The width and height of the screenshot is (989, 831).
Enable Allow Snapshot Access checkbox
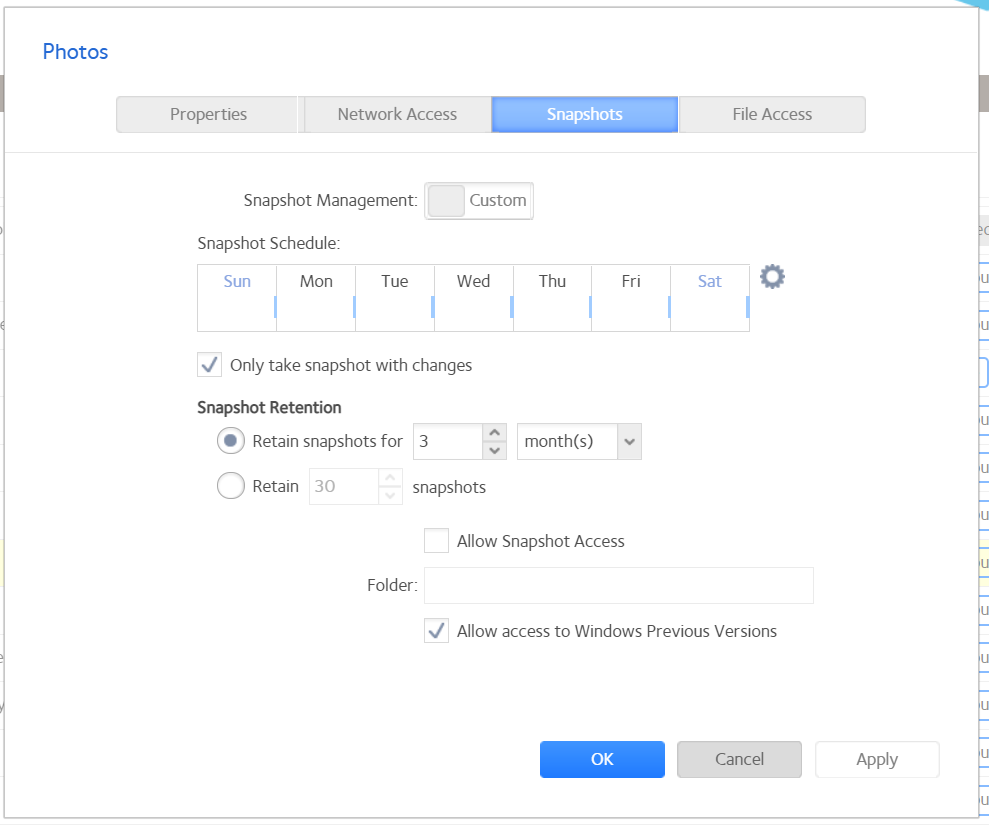click(436, 541)
